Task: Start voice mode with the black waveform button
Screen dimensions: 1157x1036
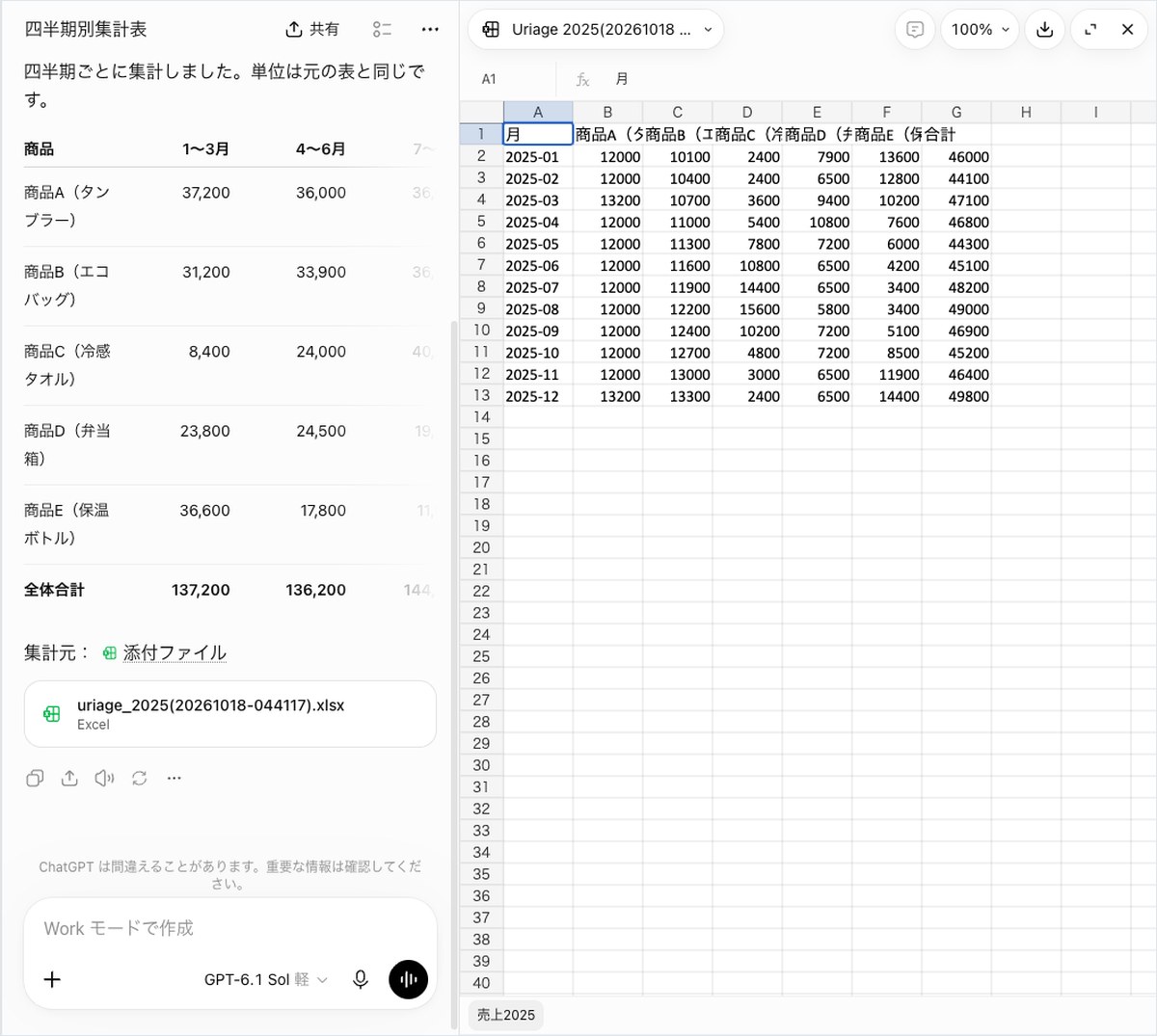Action: (x=409, y=979)
